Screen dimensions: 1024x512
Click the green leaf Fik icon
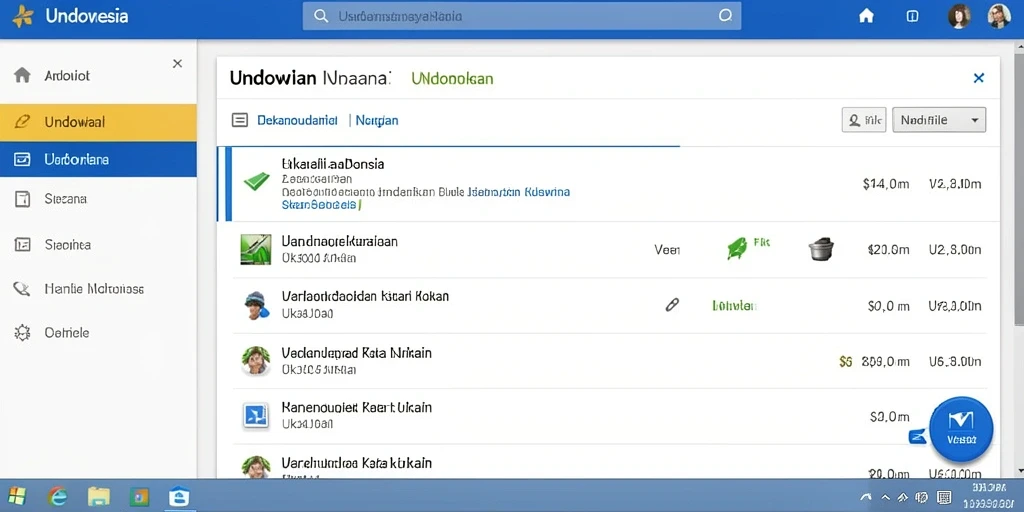point(737,248)
